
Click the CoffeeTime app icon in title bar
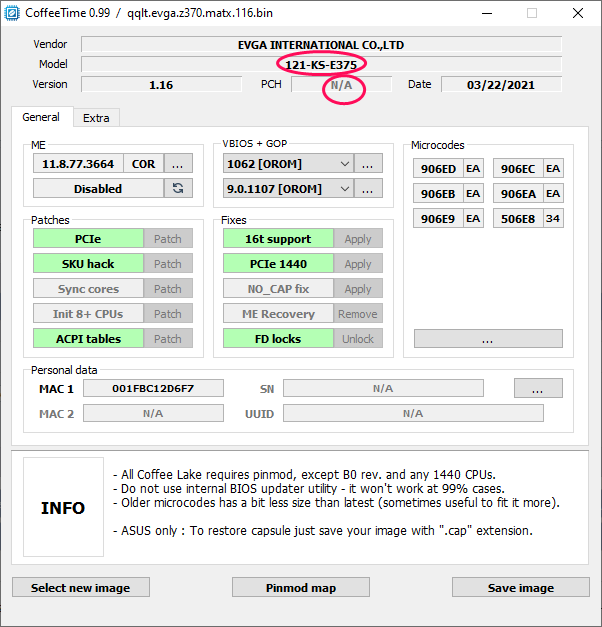[x=12, y=13]
